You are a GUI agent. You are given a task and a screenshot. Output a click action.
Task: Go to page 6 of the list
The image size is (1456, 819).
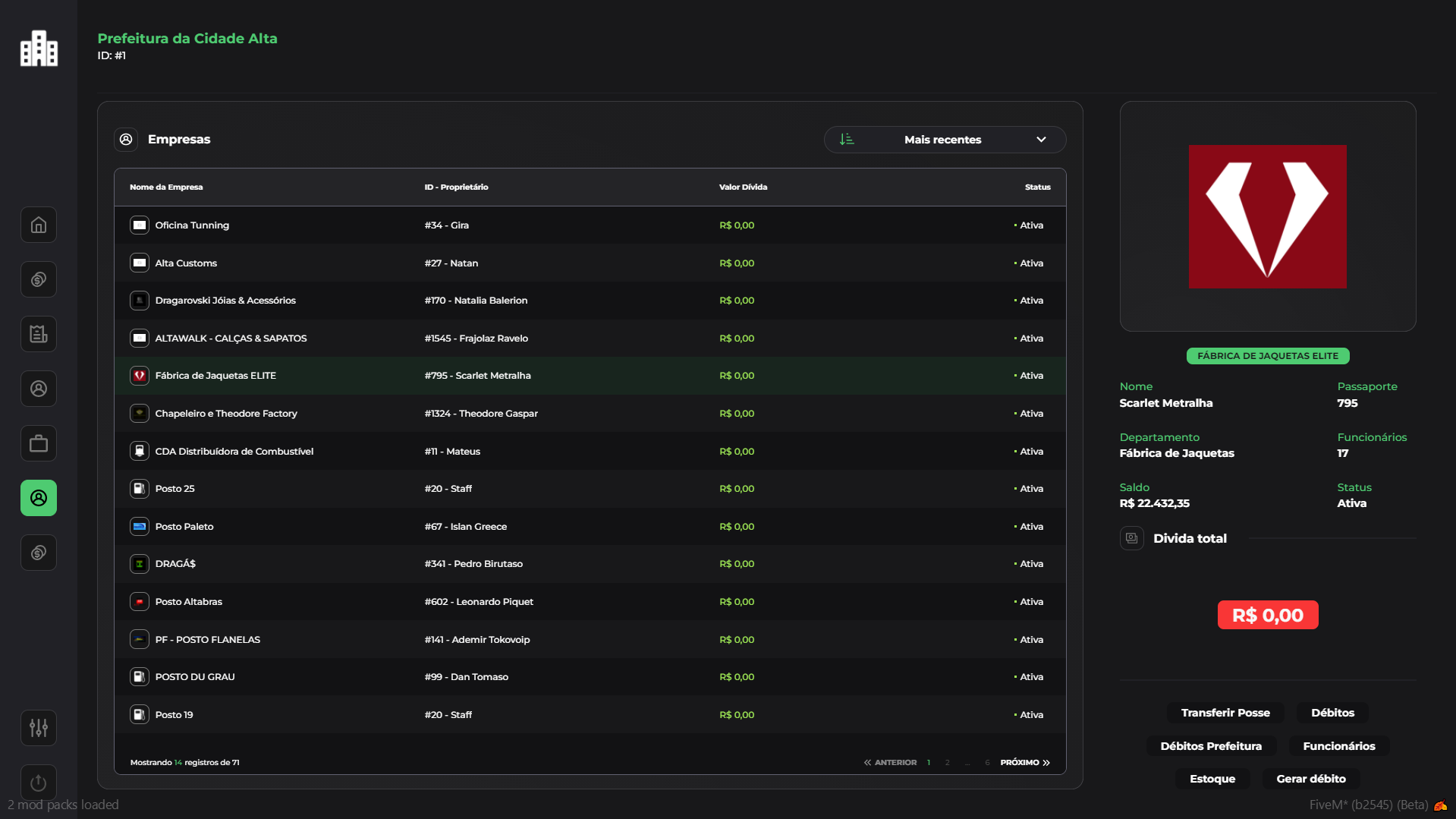click(x=987, y=763)
